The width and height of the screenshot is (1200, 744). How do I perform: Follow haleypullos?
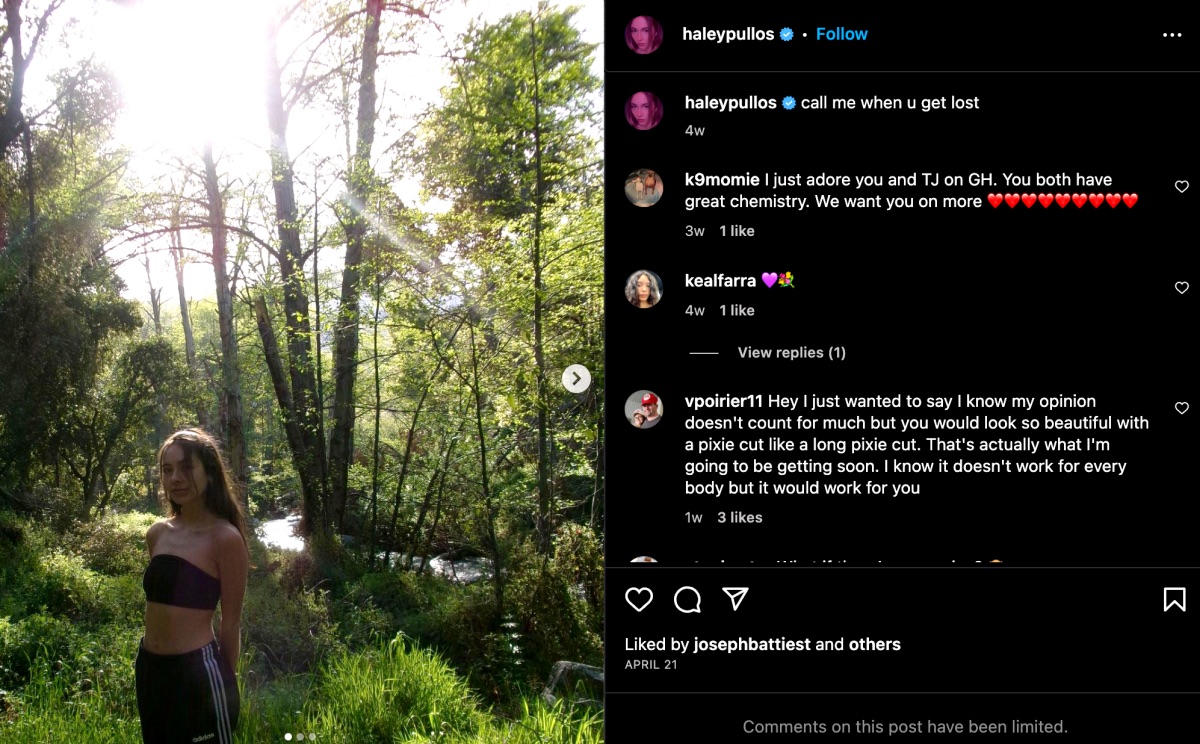(x=841, y=34)
